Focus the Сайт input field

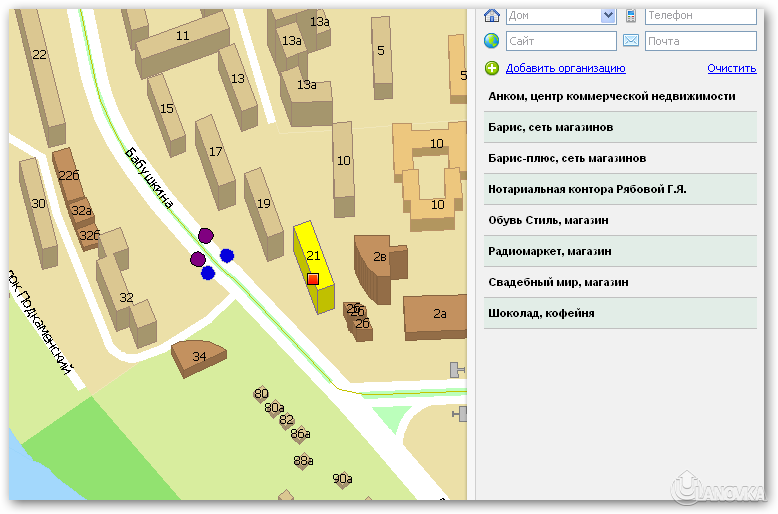click(561, 41)
